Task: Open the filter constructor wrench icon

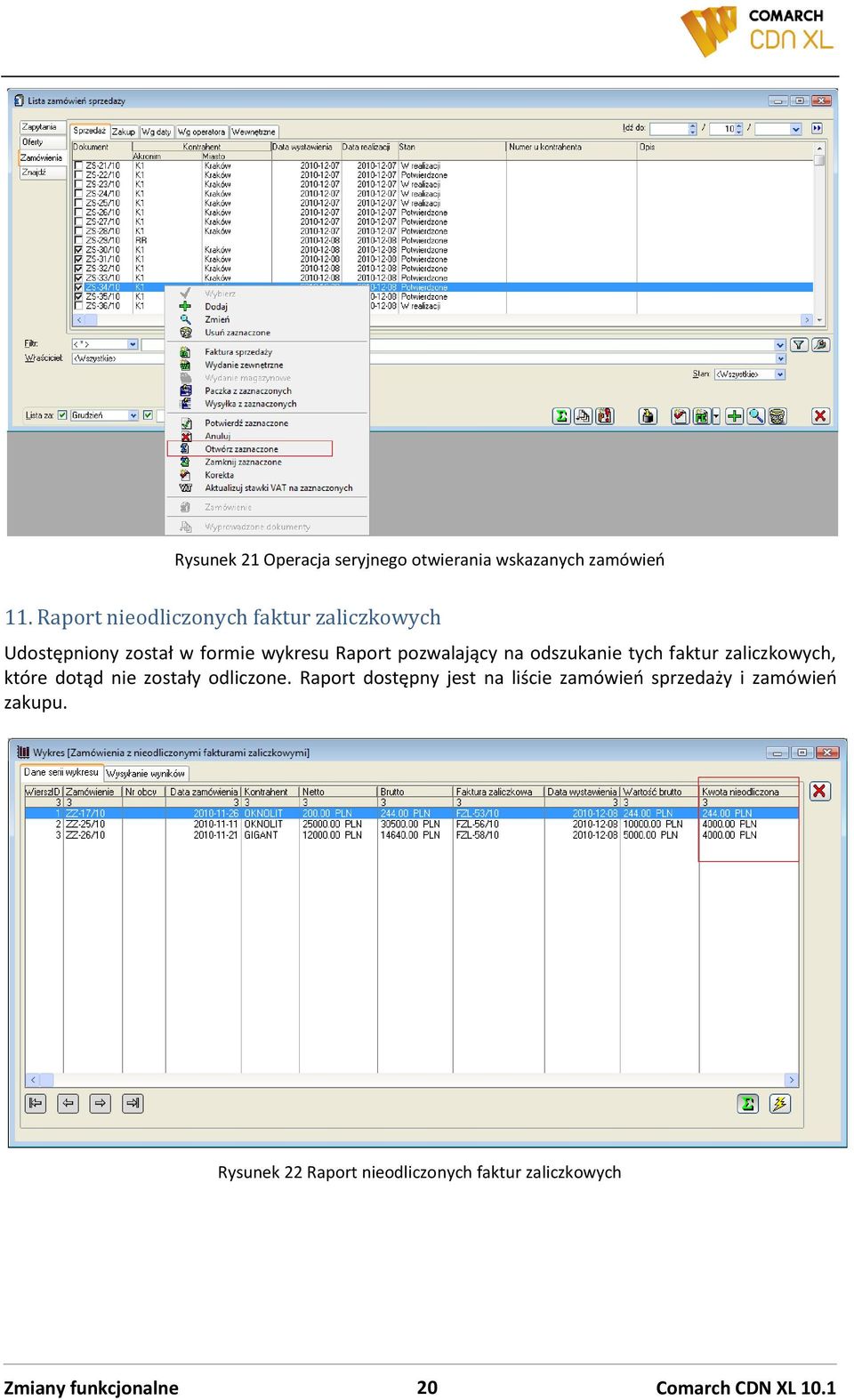Action: pyautogui.click(x=820, y=345)
